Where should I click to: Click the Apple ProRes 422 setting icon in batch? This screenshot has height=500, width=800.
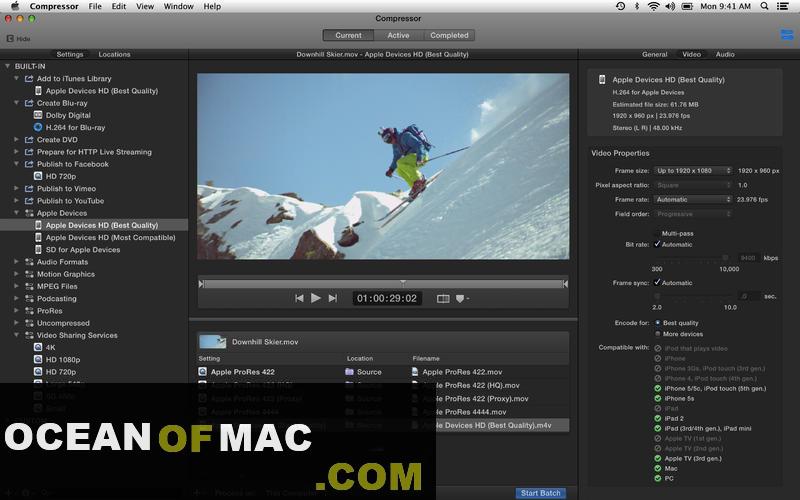203,372
